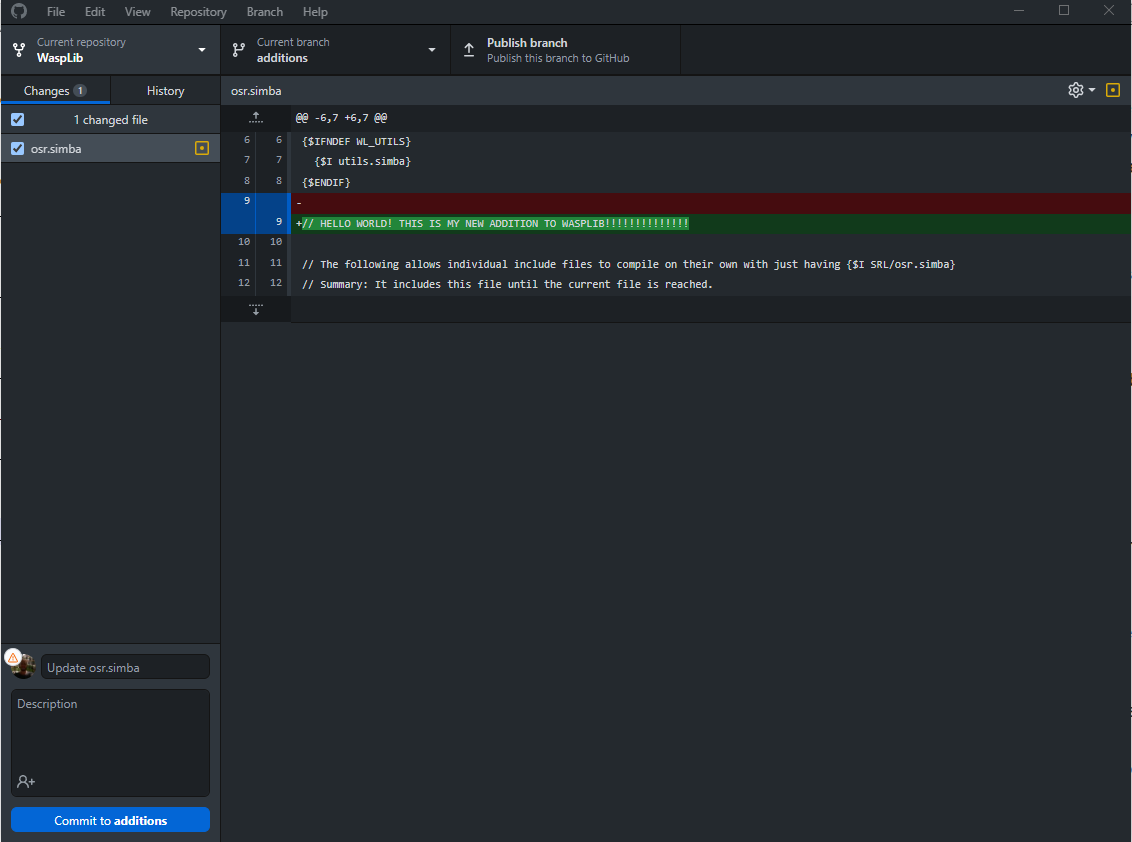Open the Current repository dropdown

[110, 50]
